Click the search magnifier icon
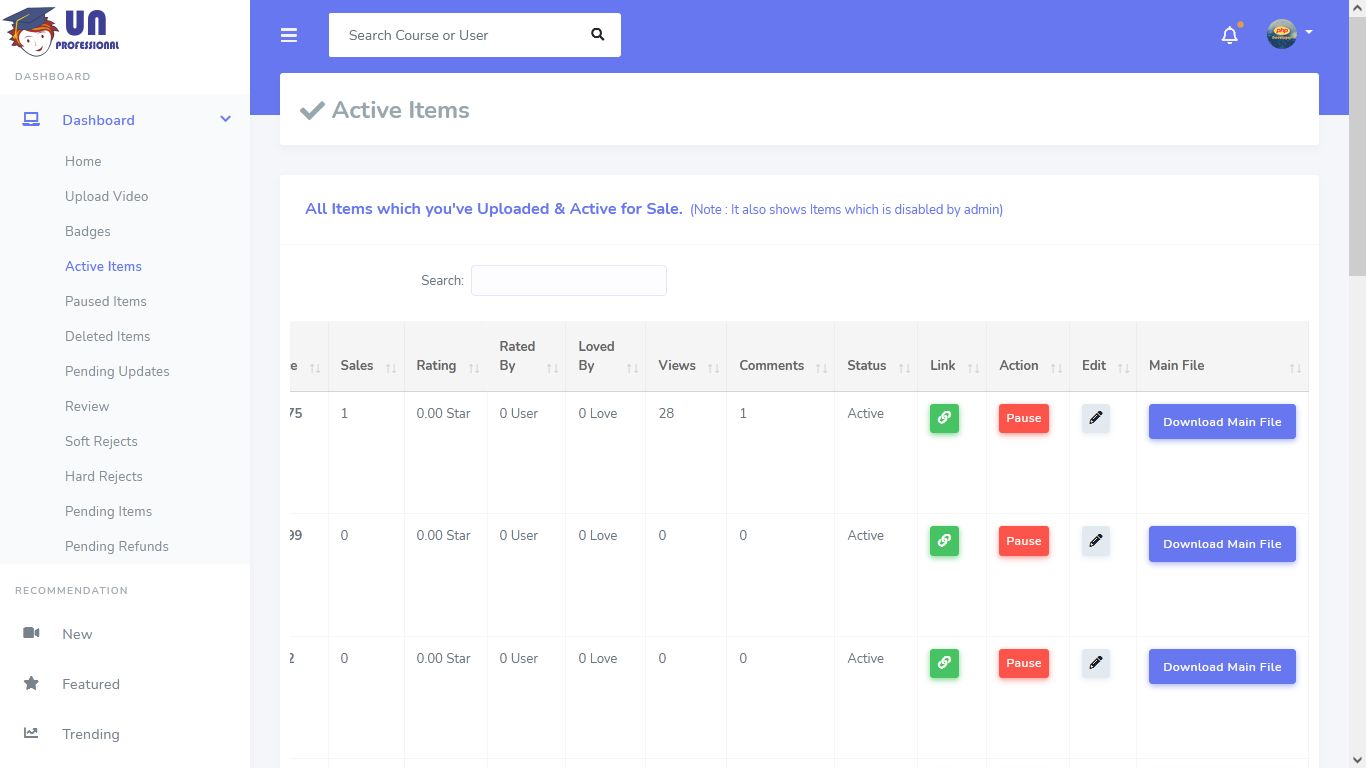The image size is (1366, 768). [597, 35]
